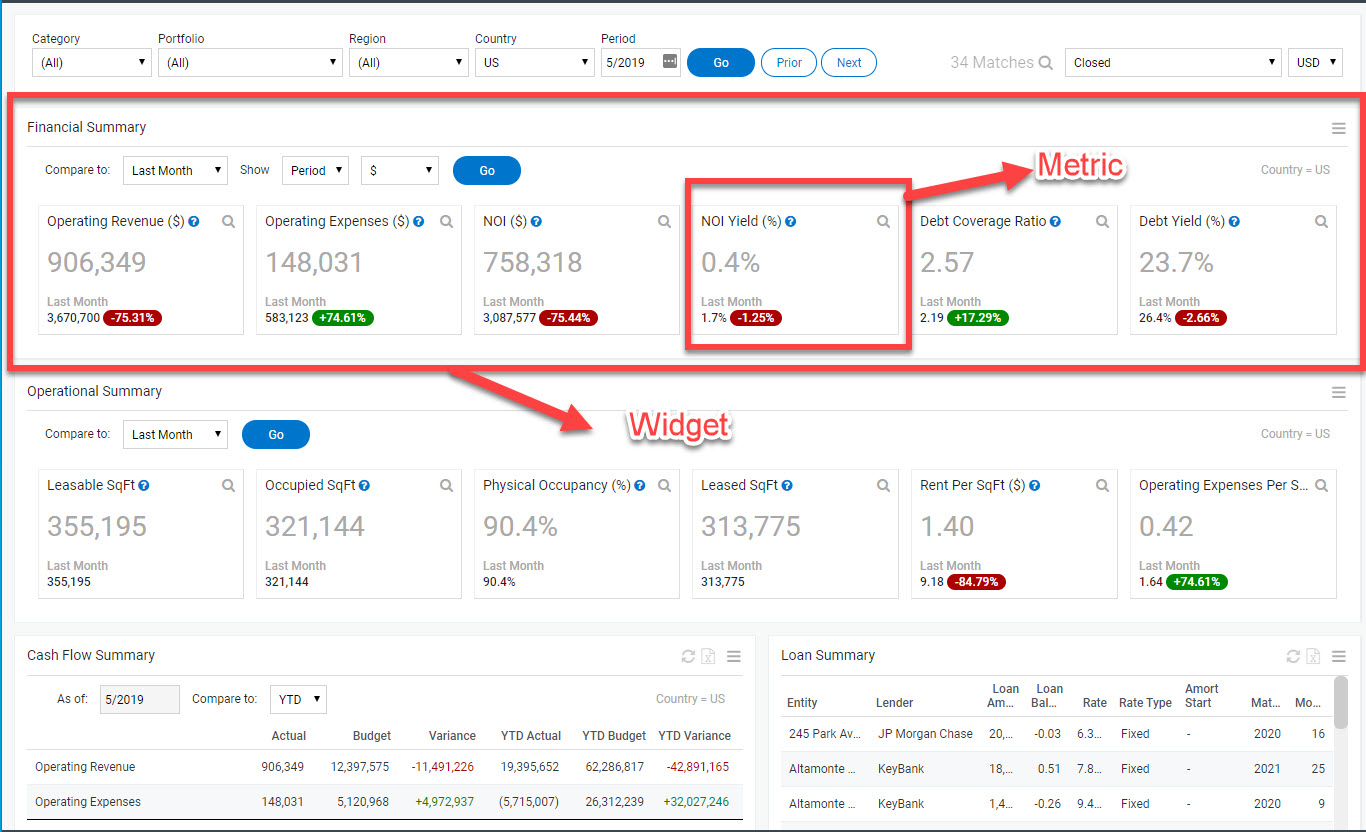
Task: Click the Next period button
Action: coord(849,62)
